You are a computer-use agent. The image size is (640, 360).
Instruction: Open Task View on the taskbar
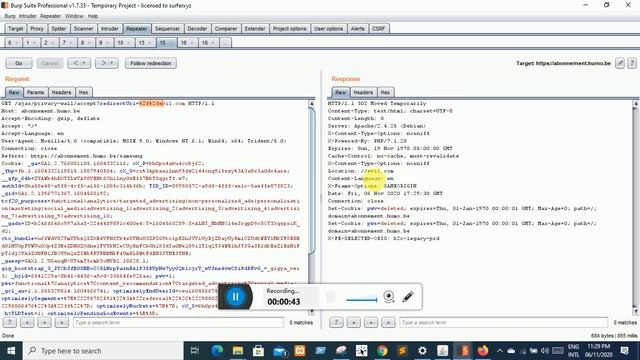195,351
